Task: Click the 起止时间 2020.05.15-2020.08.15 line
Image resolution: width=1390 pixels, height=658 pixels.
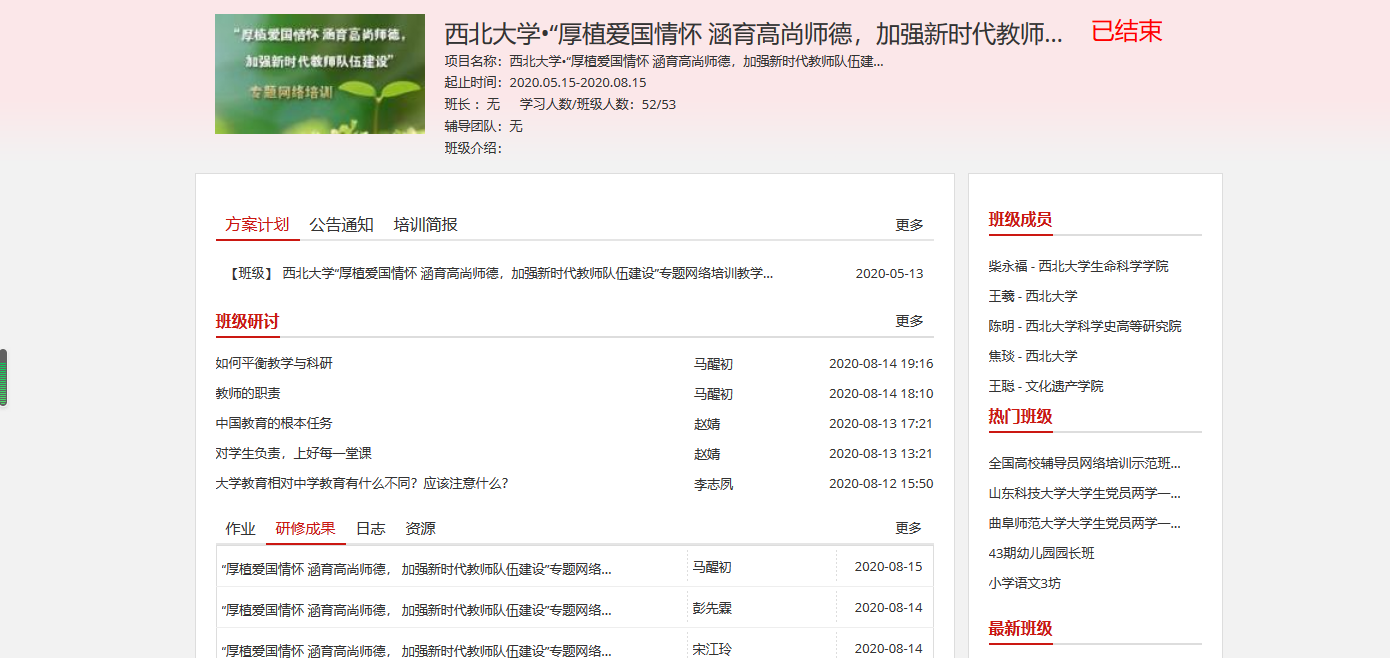Action: click(x=546, y=83)
